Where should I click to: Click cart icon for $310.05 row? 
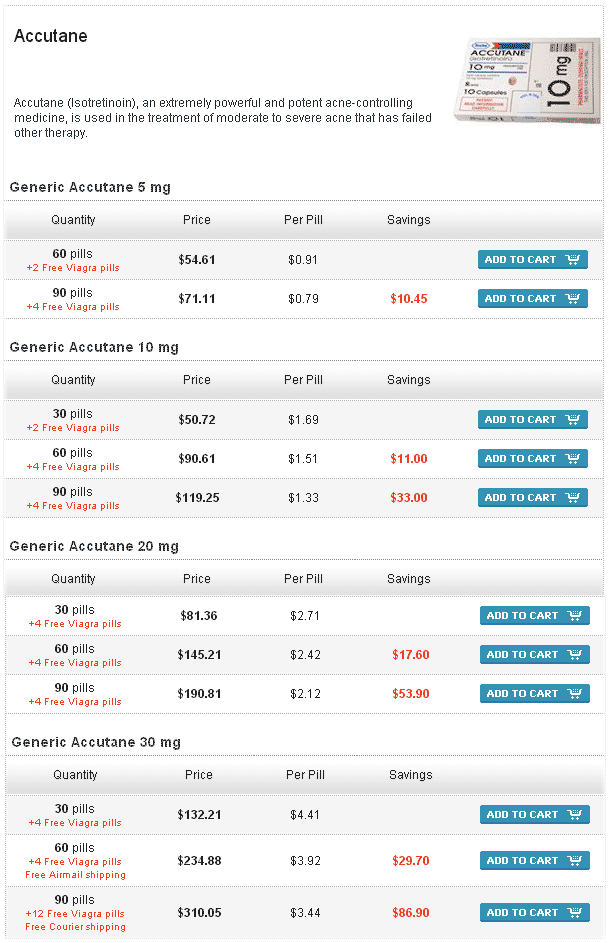[x=534, y=913]
